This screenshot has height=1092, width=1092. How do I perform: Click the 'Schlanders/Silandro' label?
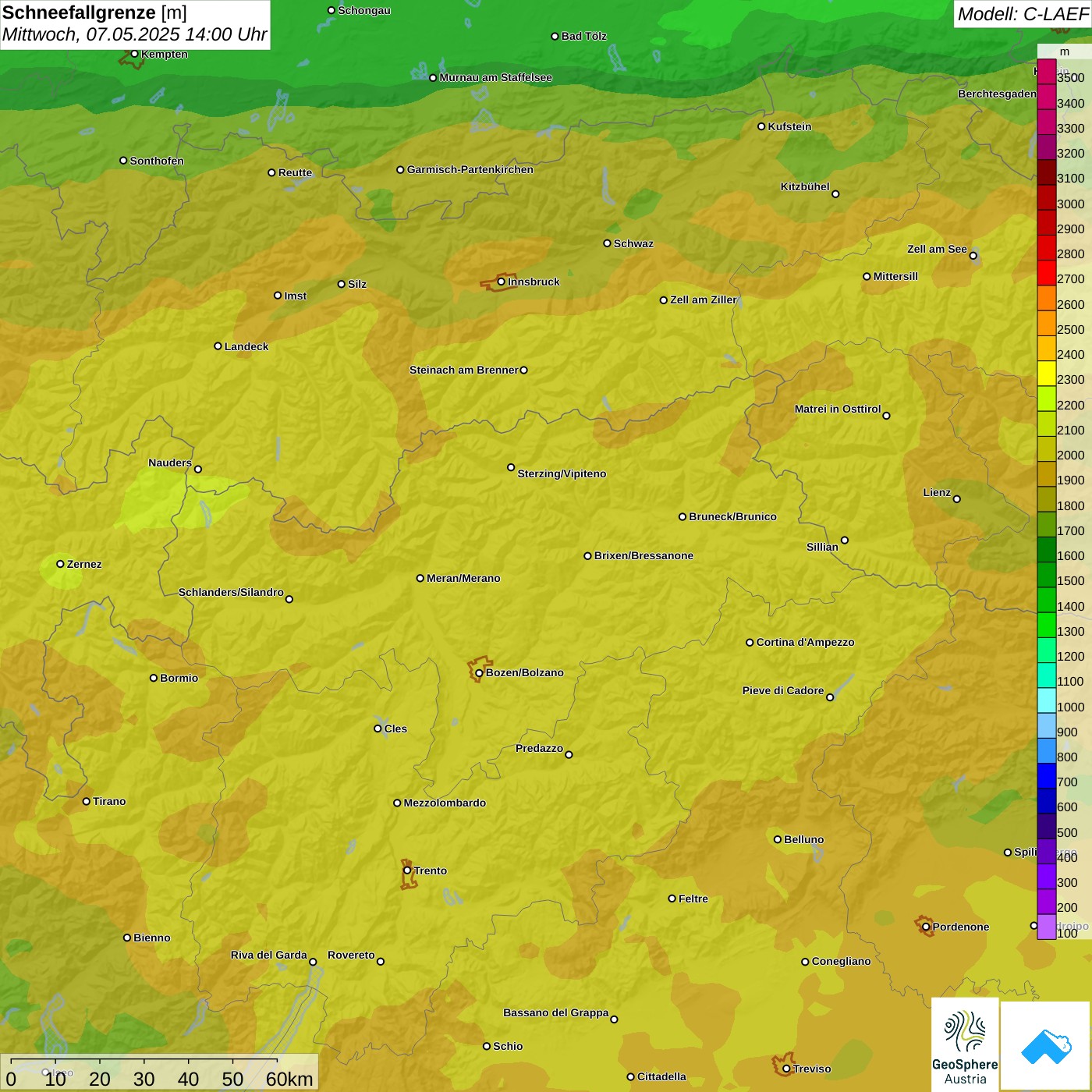coord(231,592)
